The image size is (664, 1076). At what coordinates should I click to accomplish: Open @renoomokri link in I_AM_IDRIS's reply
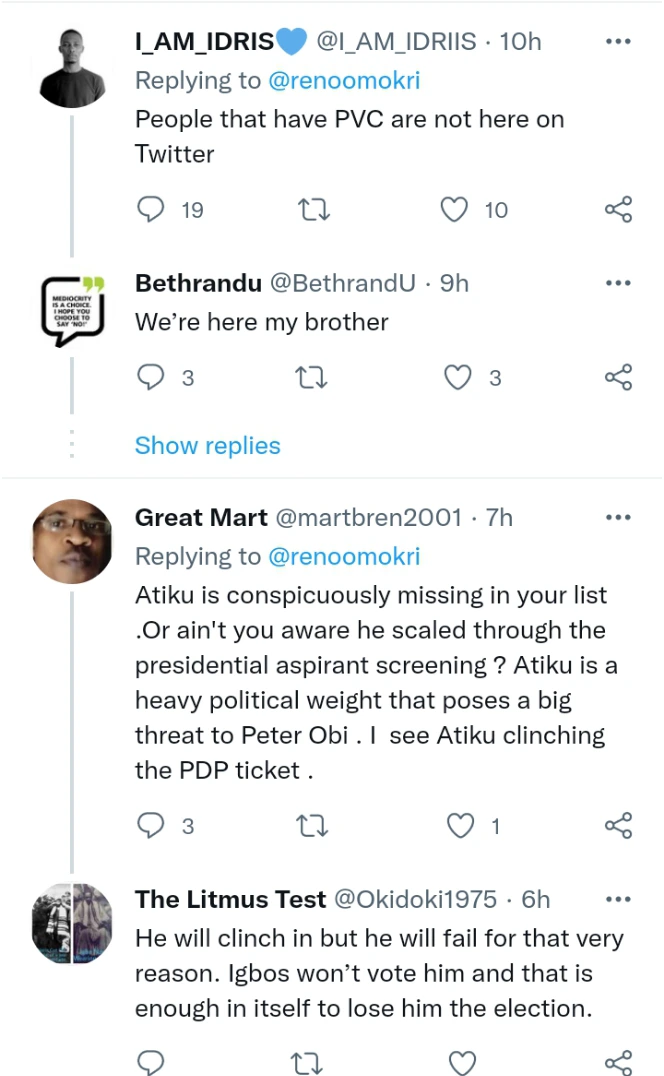pyautogui.click(x=345, y=80)
